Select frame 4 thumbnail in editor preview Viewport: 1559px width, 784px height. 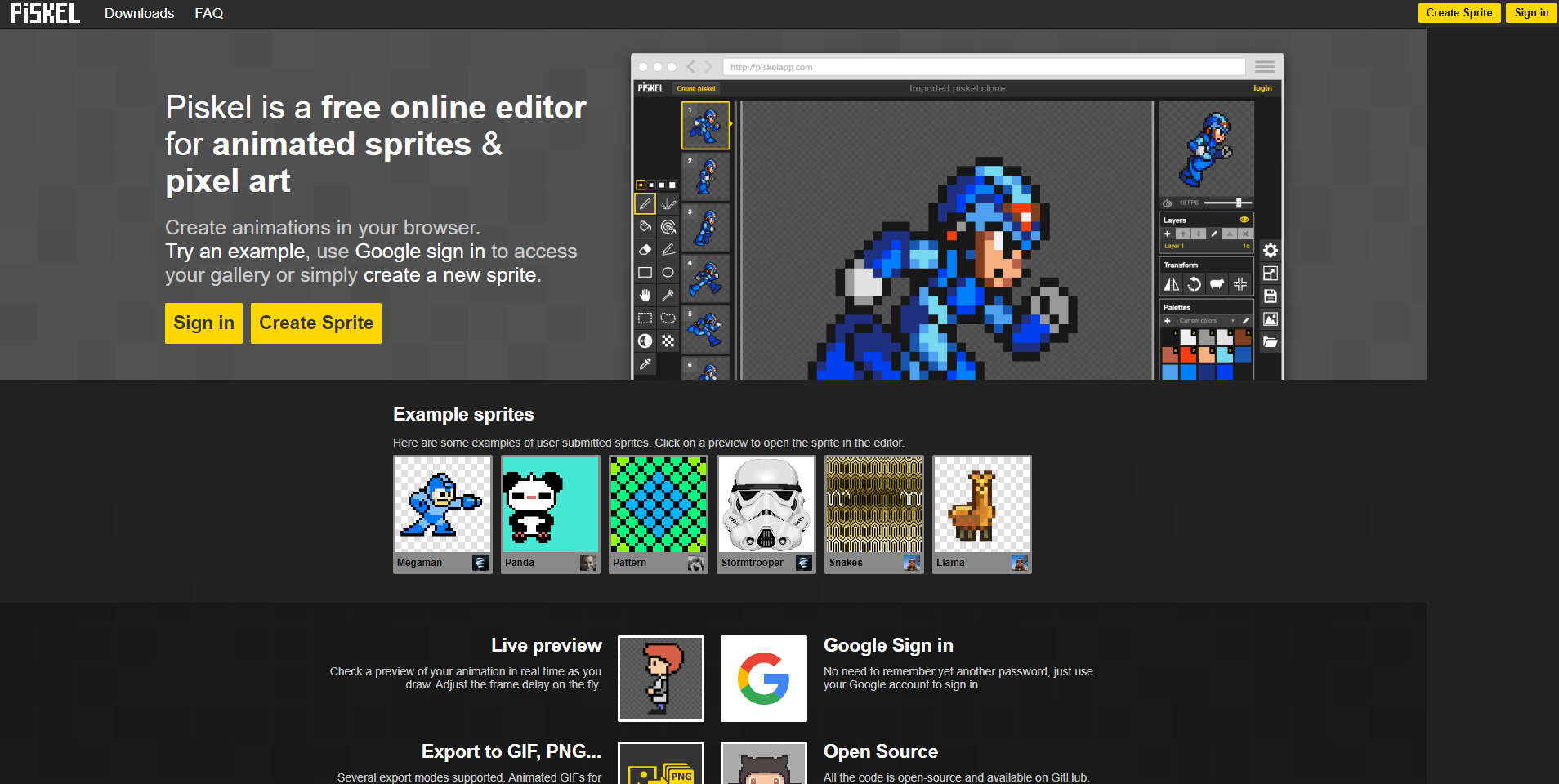(706, 278)
